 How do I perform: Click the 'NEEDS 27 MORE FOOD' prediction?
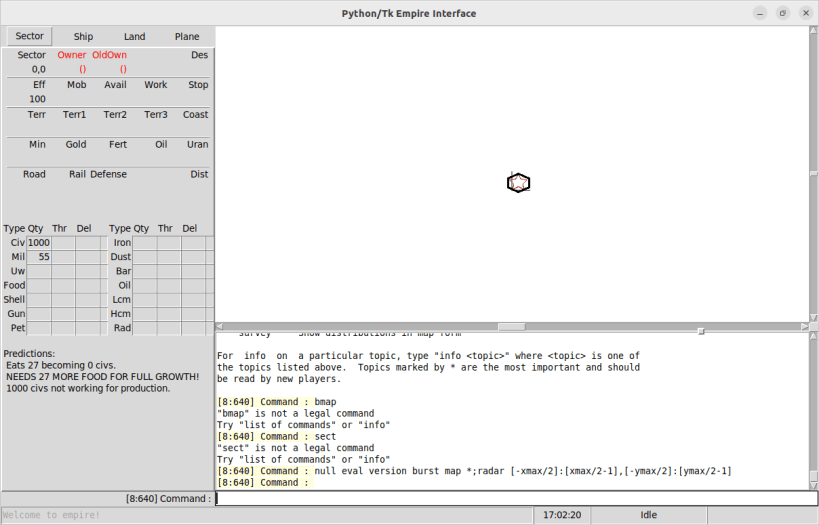(x=102, y=377)
